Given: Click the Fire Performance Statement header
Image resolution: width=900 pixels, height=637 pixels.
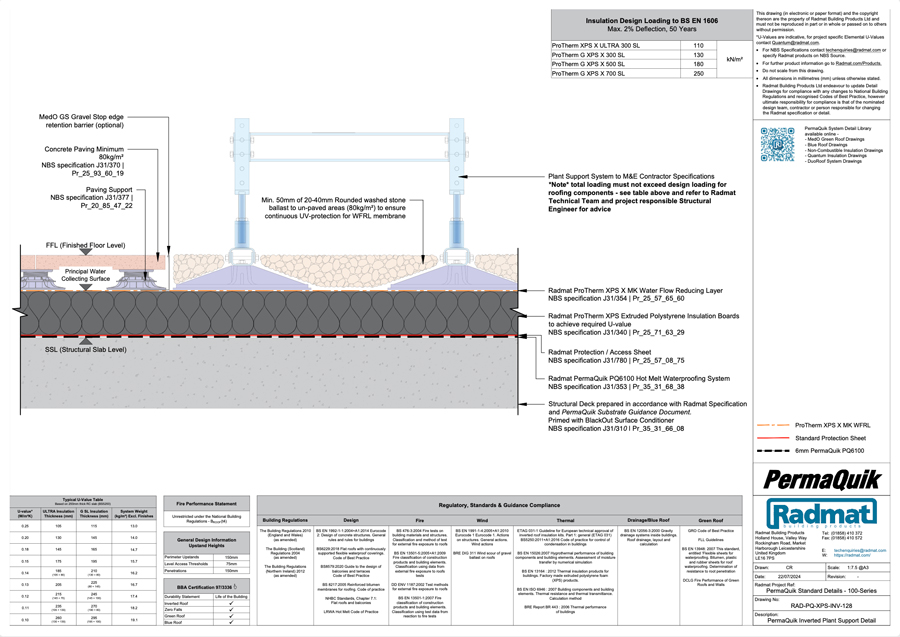Looking at the screenshot, I should [x=206, y=503].
